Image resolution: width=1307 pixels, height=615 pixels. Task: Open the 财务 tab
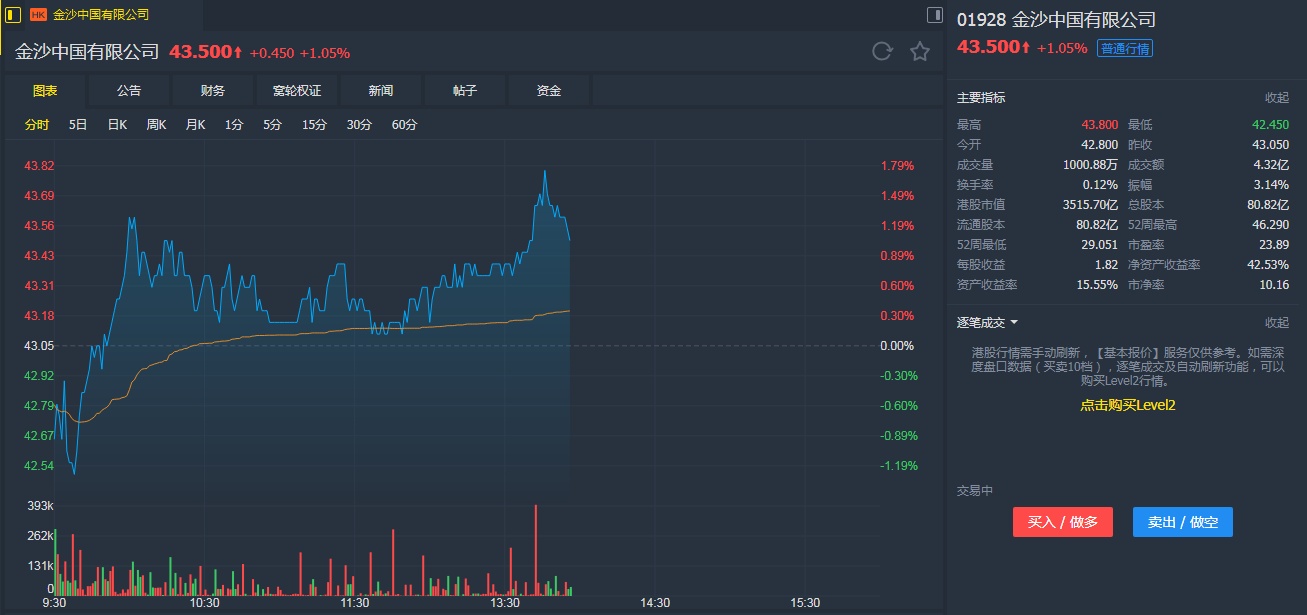(213, 91)
